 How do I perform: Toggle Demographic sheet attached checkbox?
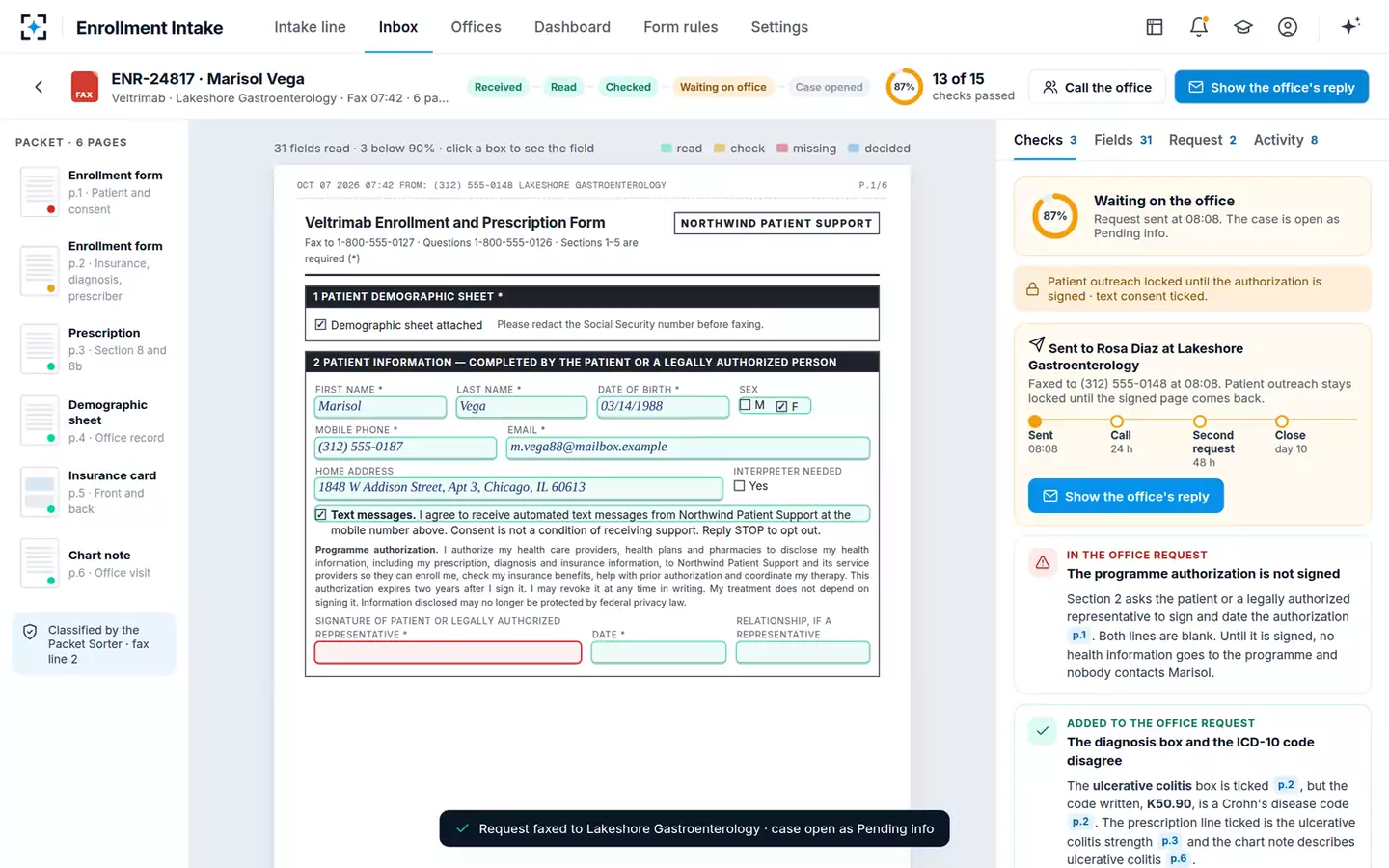(x=320, y=325)
